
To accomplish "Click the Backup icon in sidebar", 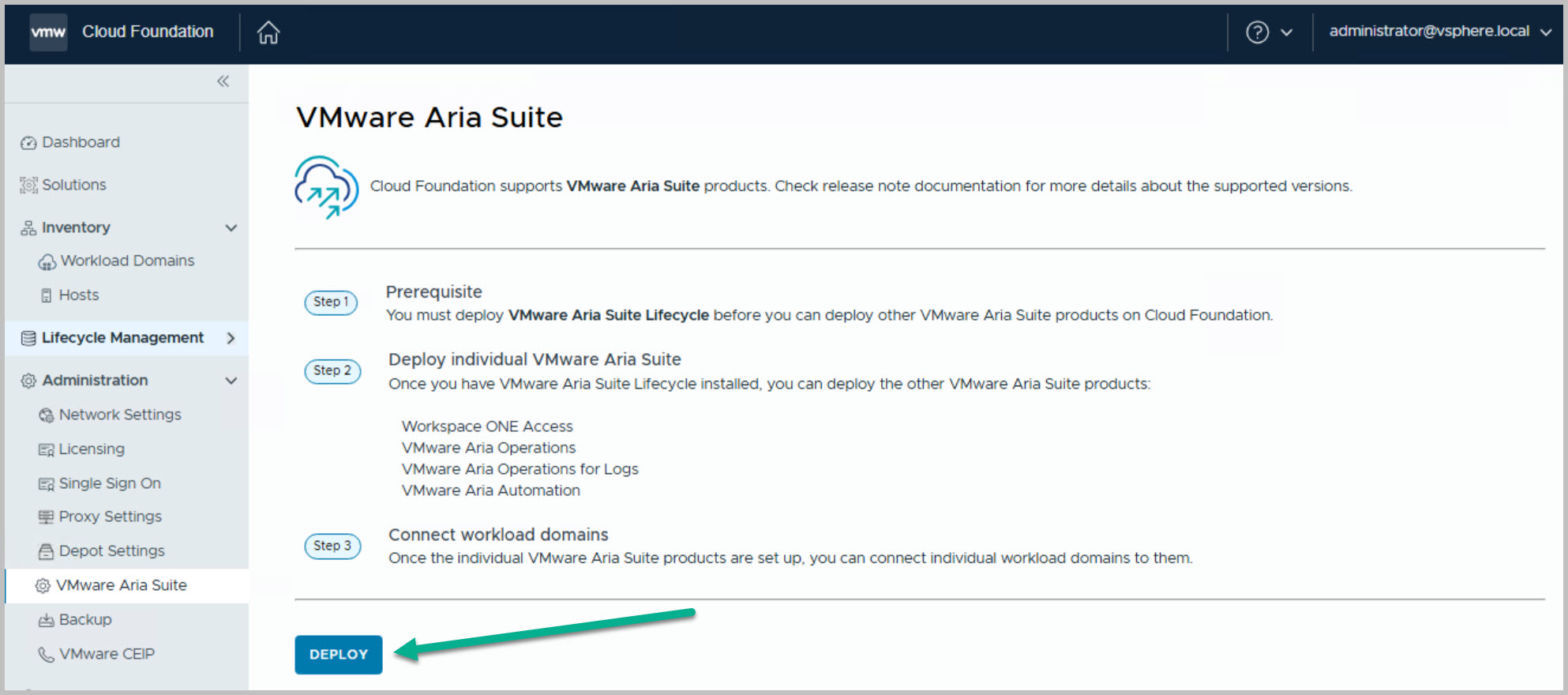I will point(47,620).
